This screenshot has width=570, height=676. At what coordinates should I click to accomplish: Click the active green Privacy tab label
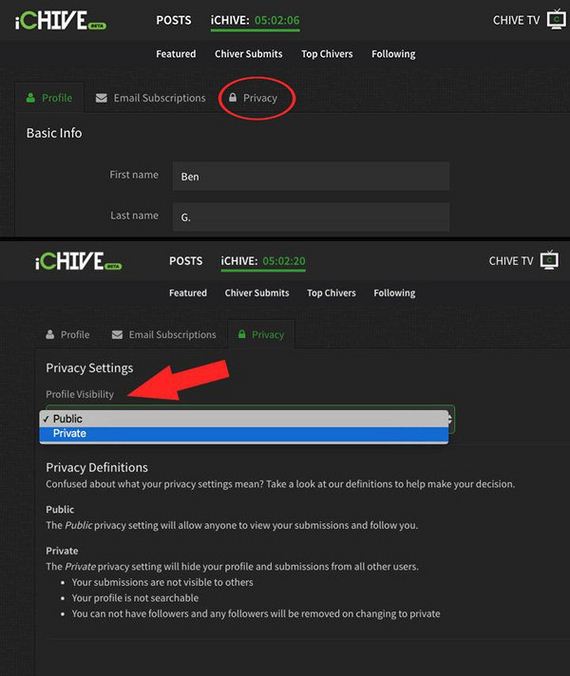pos(268,335)
